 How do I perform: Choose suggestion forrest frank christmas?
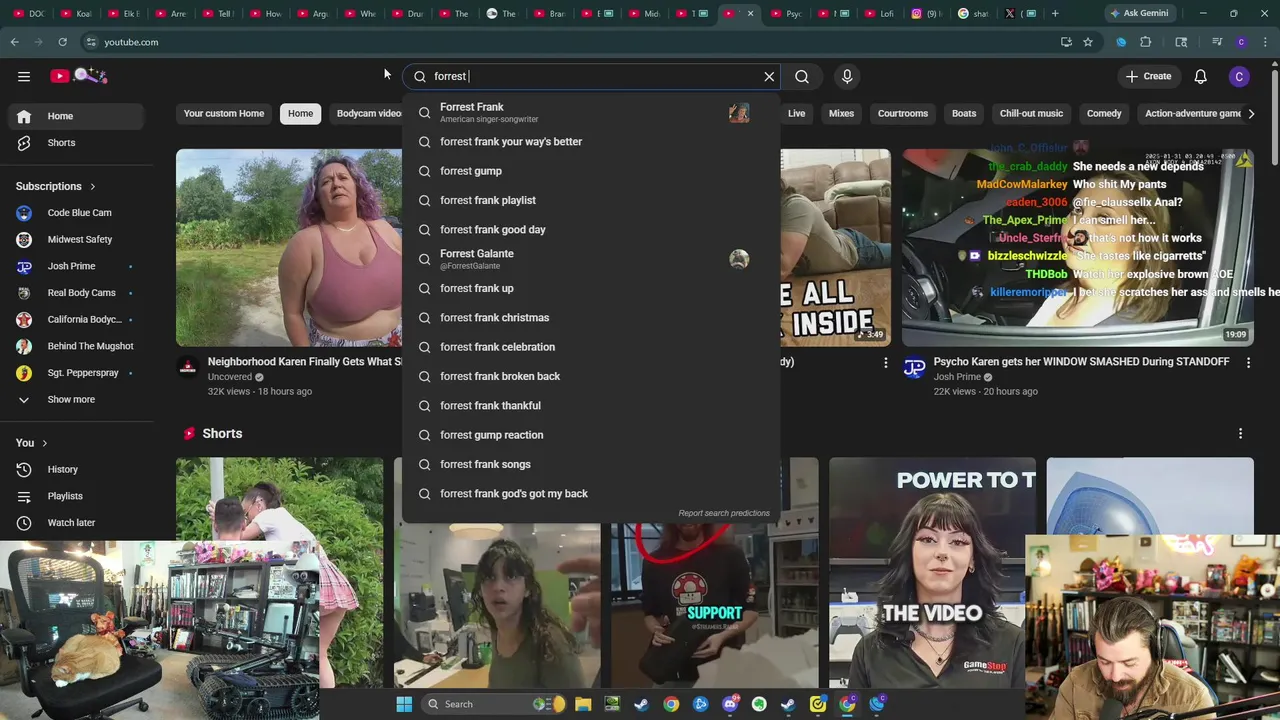(590, 318)
